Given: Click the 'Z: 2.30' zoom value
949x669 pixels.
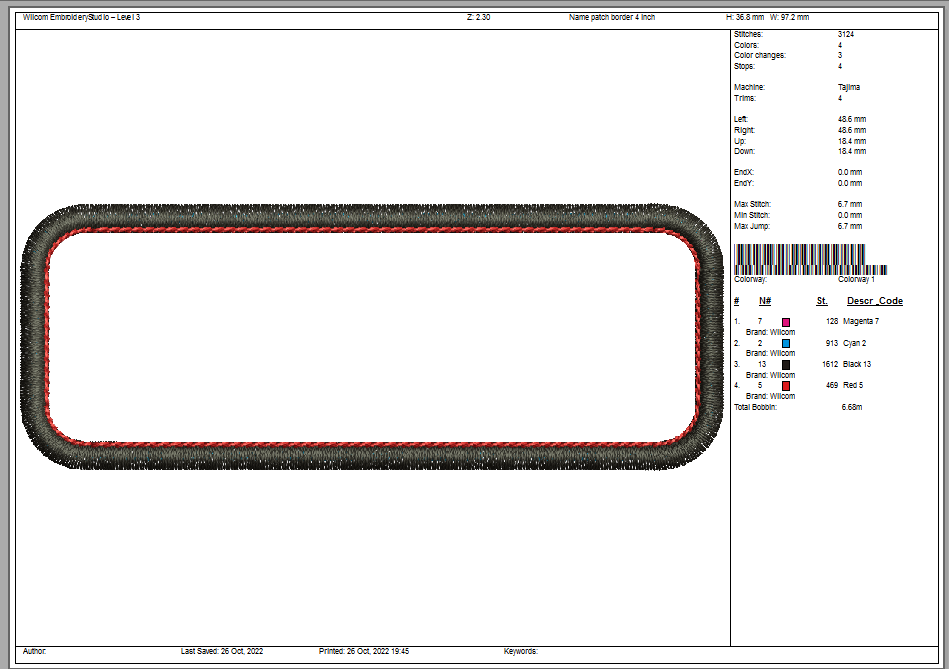Looking at the screenshot, I should click(x=478, y=17).
